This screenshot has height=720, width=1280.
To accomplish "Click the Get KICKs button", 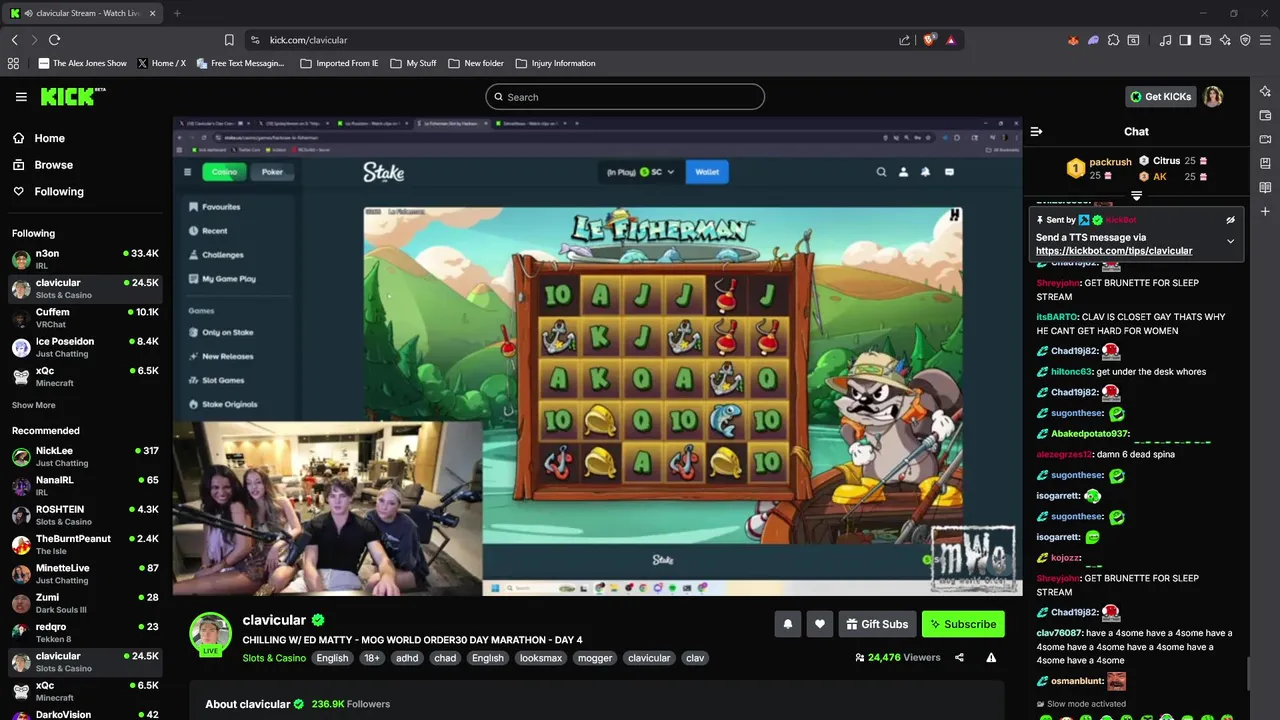I will tap(1160, 97).
